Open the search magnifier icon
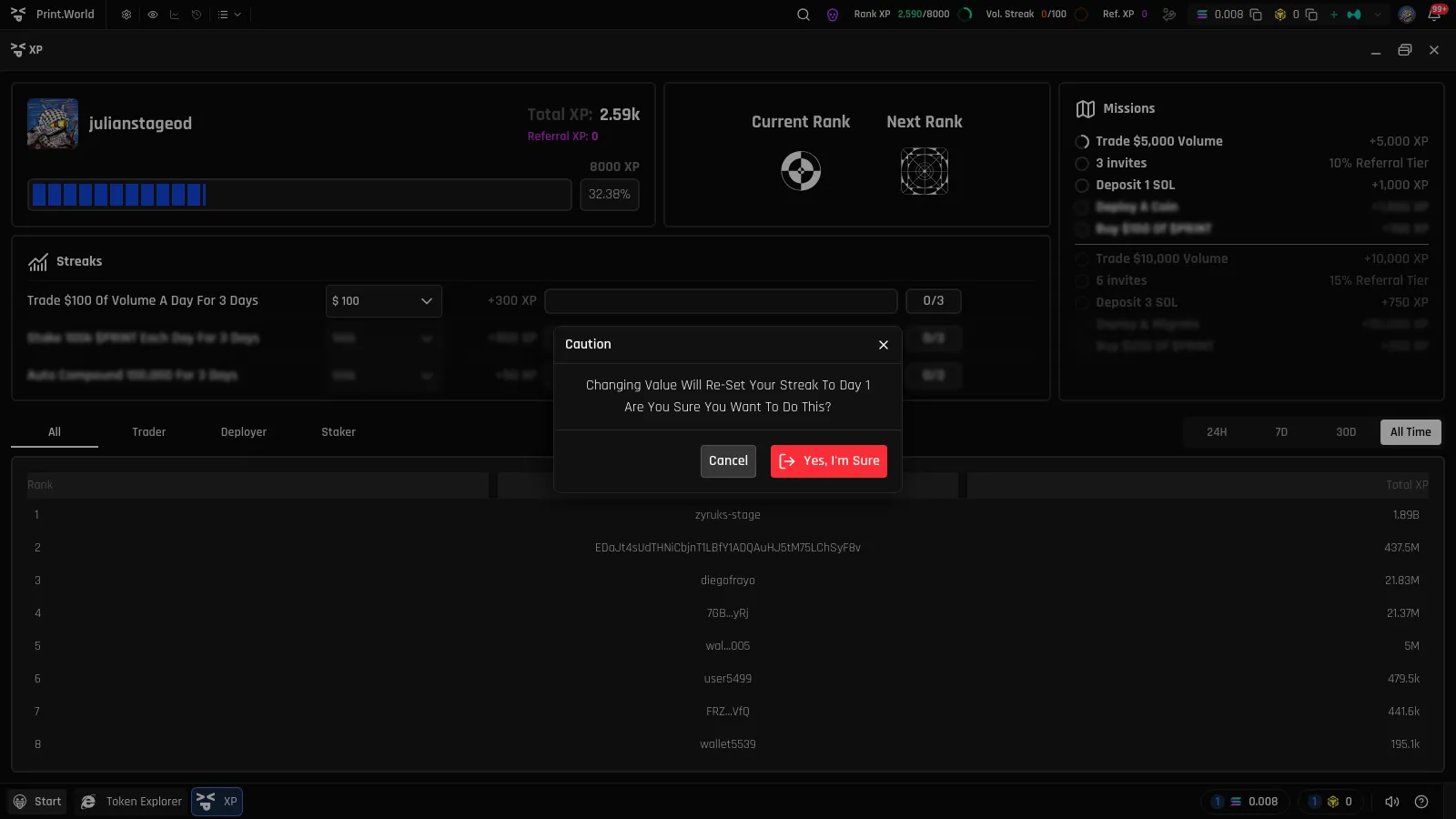This screenshot has height=819, width=1456. click(x=804, y=15)
